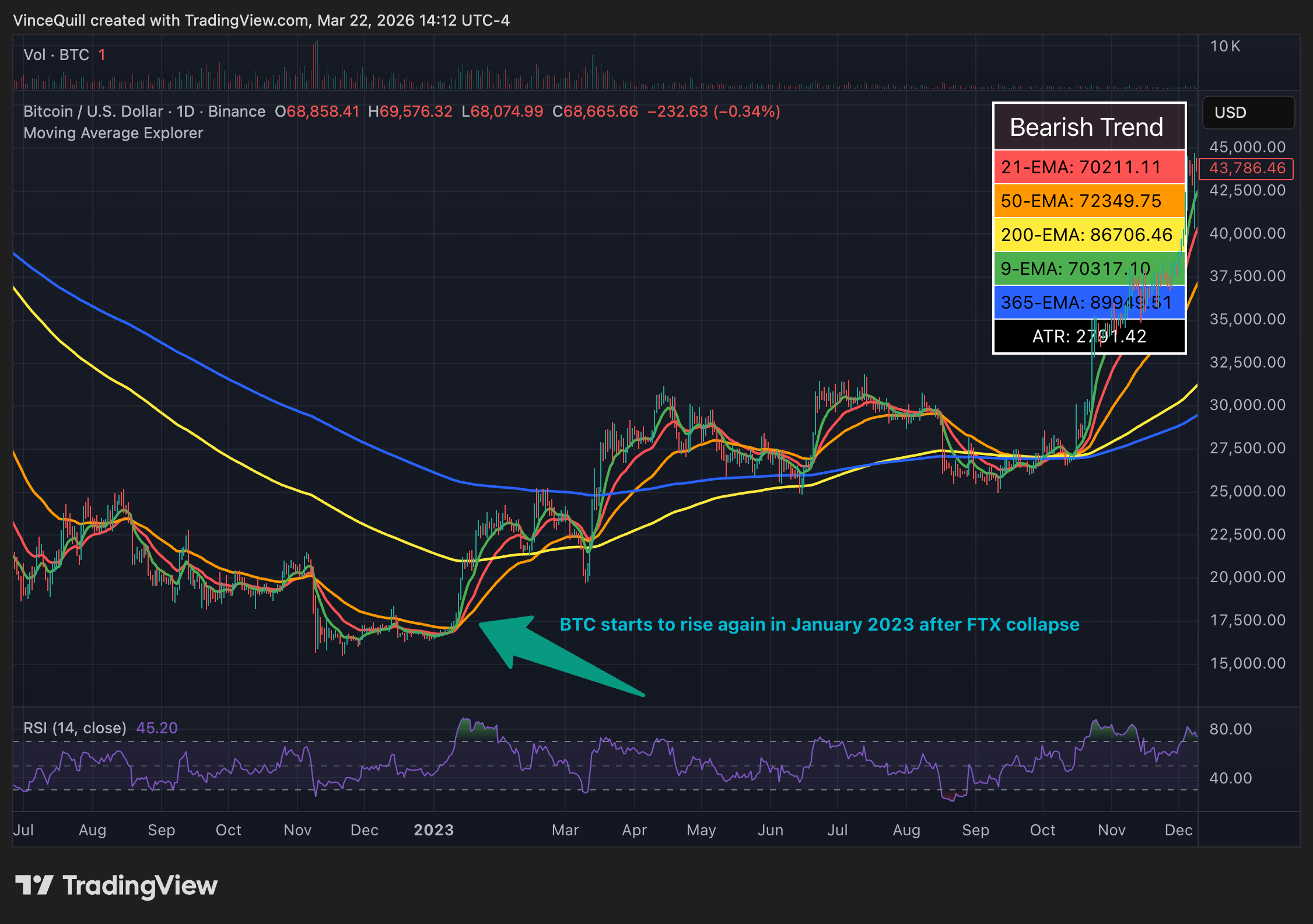Select the 2023 marker on the time axis
The height and width of the screenshot is (924, 1313).
pyautogui.click(x=434, y=829)
